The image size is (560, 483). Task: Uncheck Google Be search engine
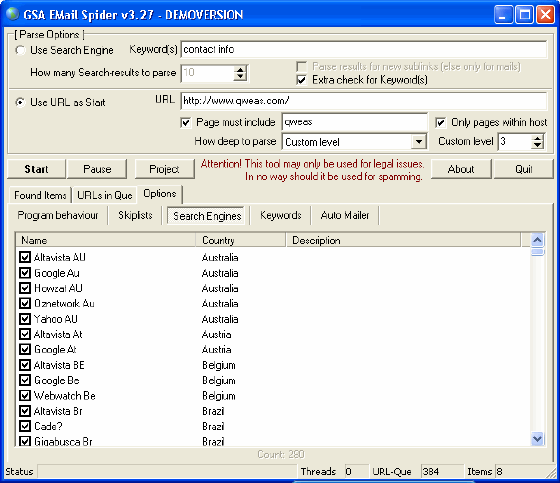[25, 380]
